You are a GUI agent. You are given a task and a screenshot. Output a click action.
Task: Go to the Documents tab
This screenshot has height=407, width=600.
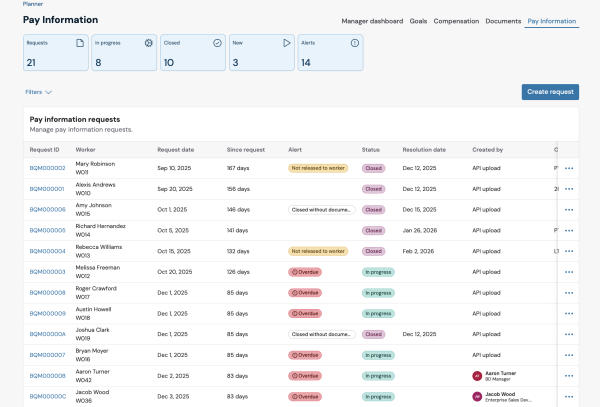coord(503,20)
